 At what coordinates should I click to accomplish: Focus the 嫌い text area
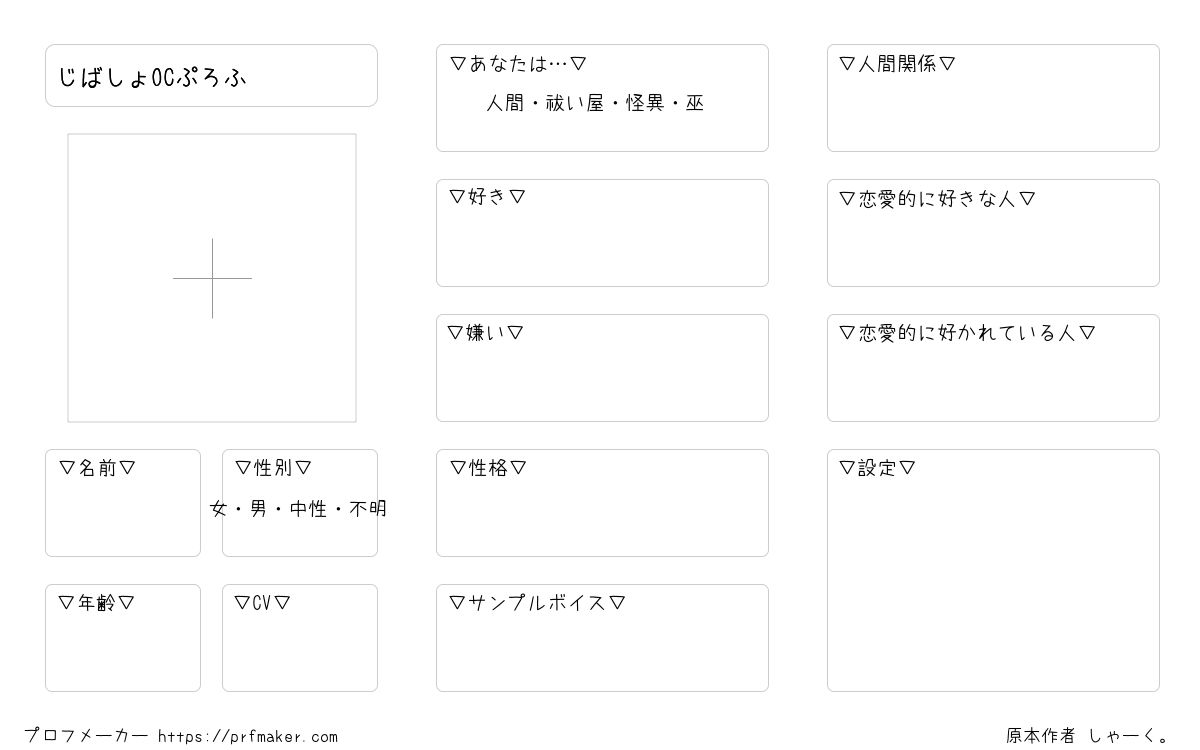[602, 368]
